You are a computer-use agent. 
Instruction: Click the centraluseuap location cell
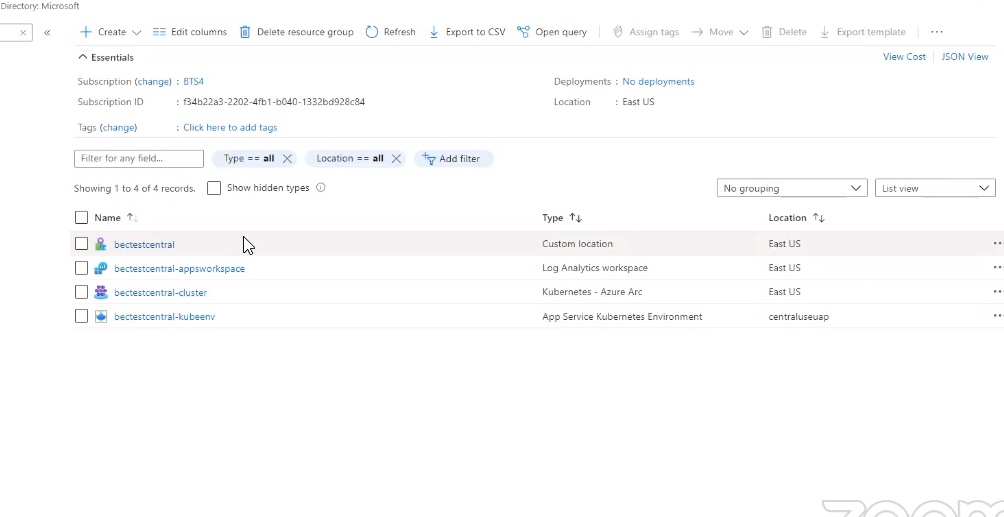coord(798,316)
